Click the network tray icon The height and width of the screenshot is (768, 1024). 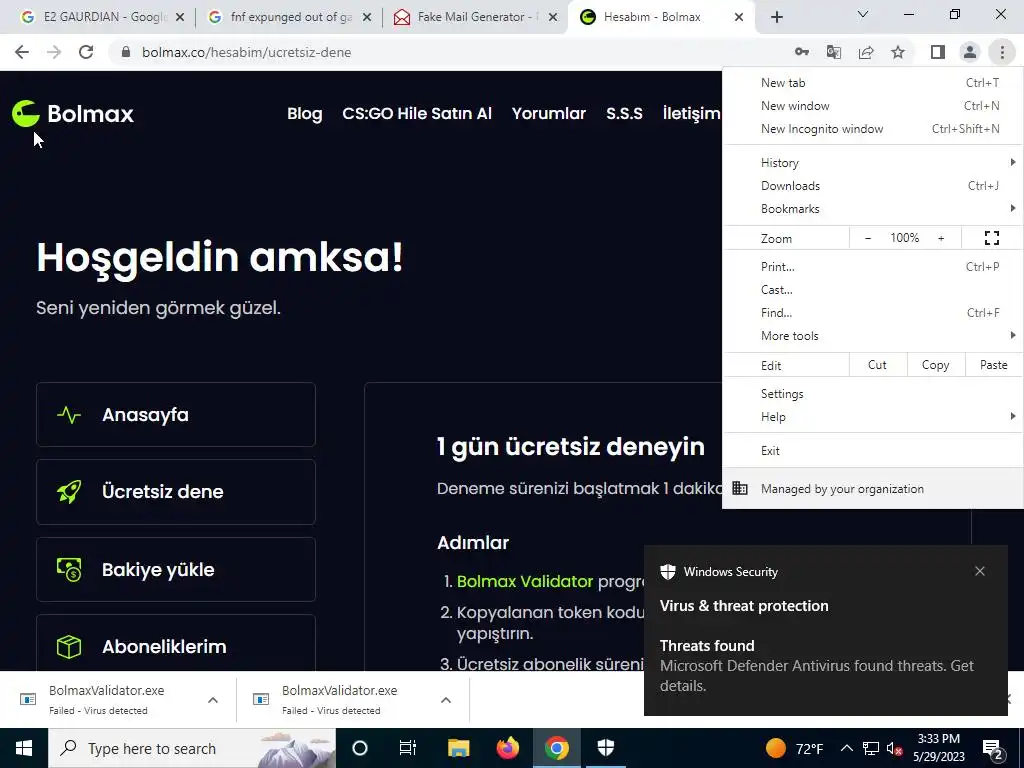coord(871,748)
